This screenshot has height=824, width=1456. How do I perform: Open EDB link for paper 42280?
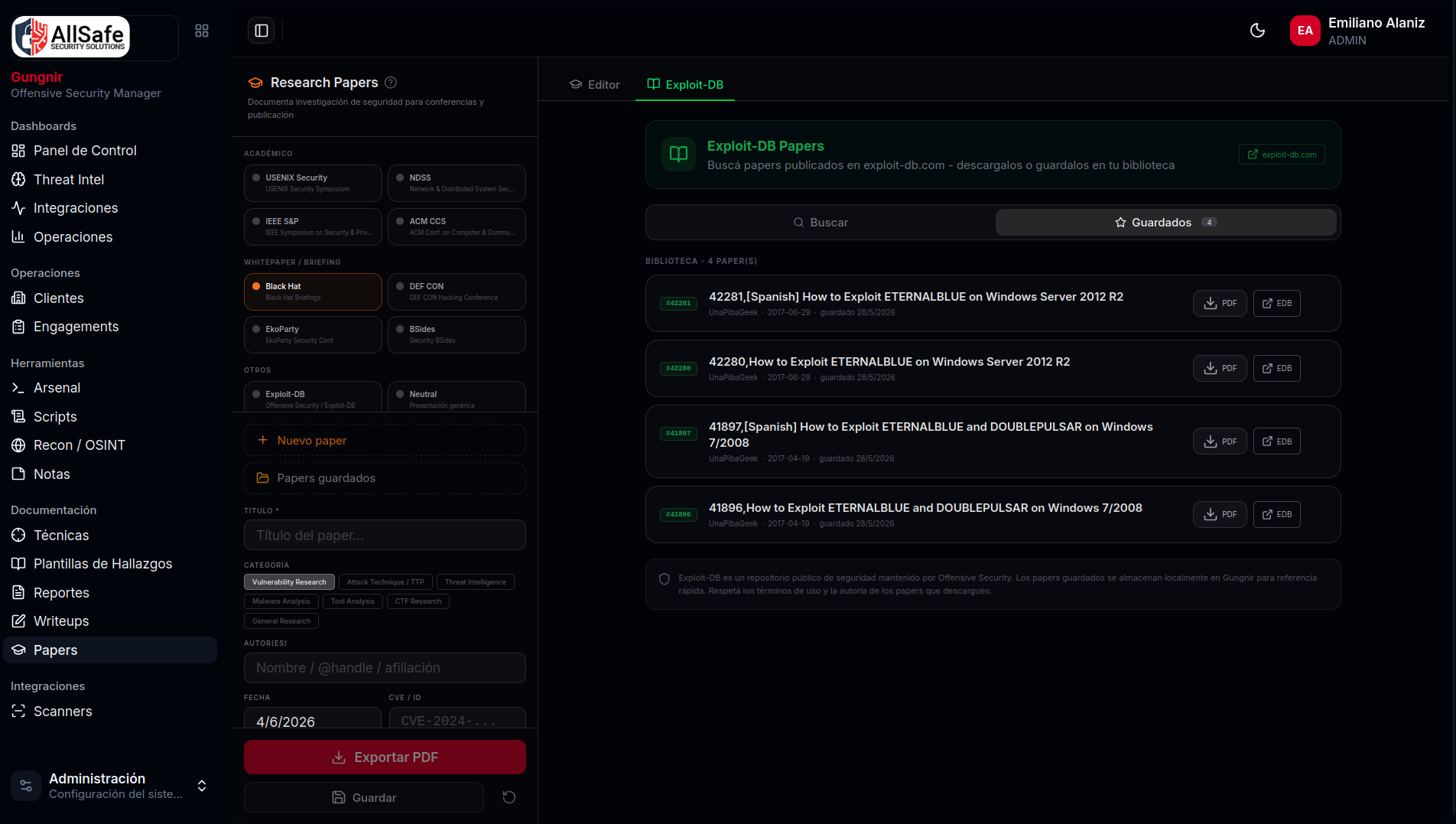pyautogui.click(x=1277, y=369)
